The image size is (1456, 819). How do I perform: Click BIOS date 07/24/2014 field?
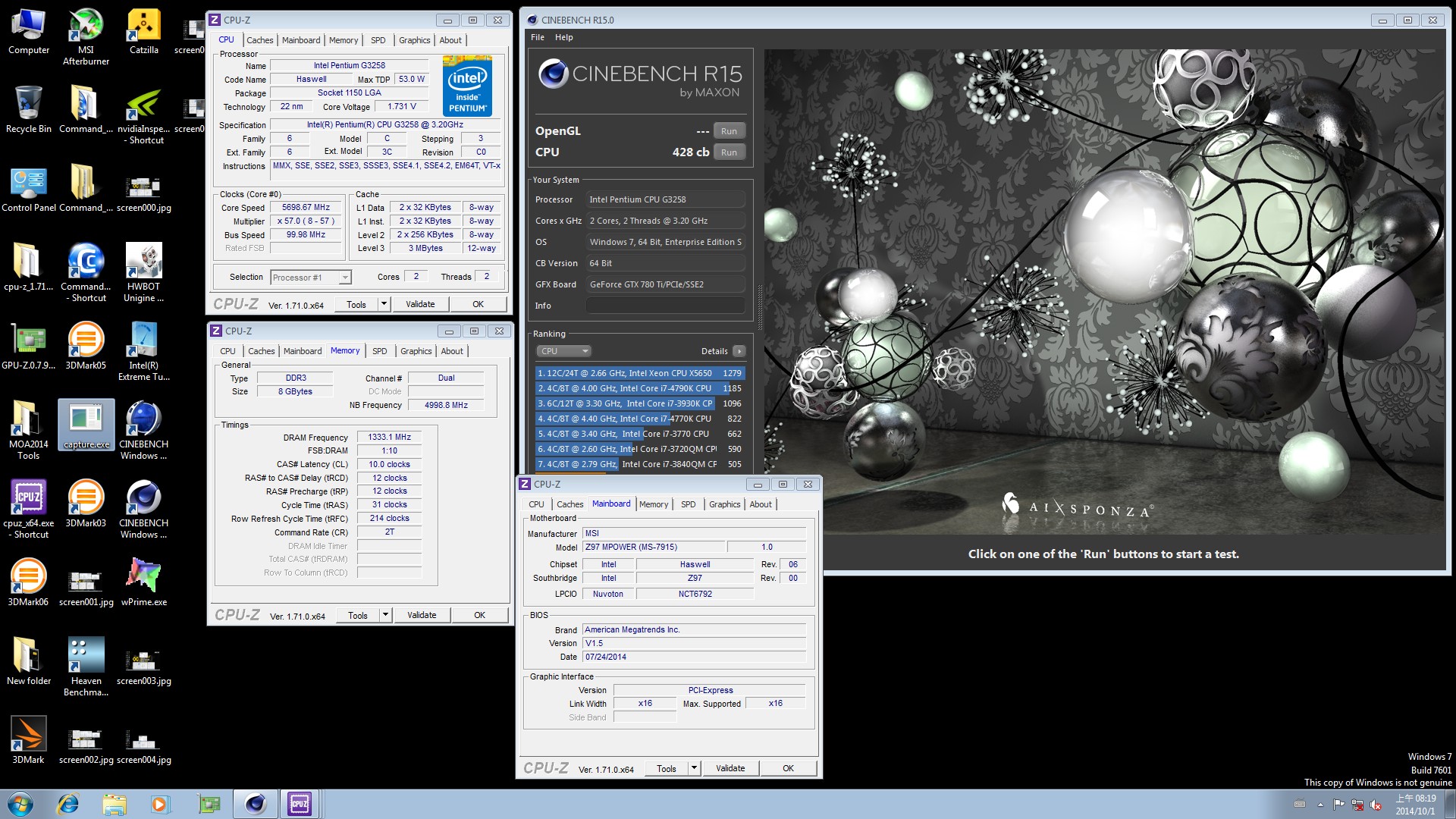693,657
